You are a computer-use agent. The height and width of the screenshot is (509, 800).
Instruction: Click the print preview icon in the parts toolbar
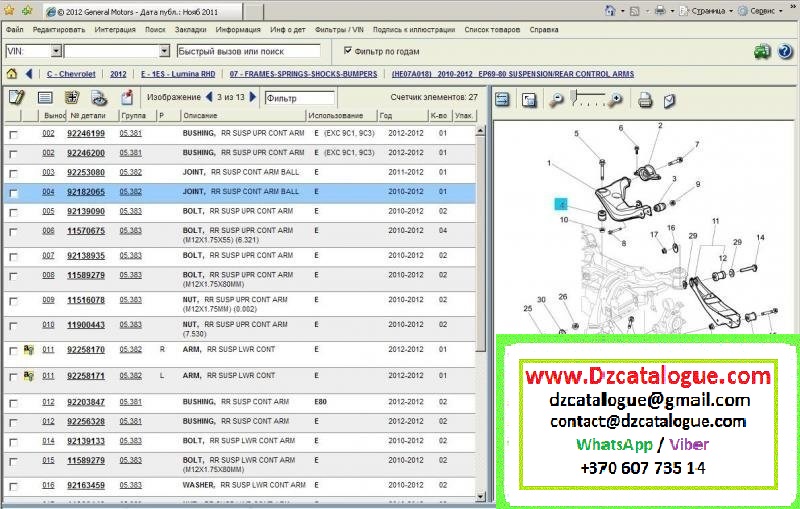pos(99,97)
